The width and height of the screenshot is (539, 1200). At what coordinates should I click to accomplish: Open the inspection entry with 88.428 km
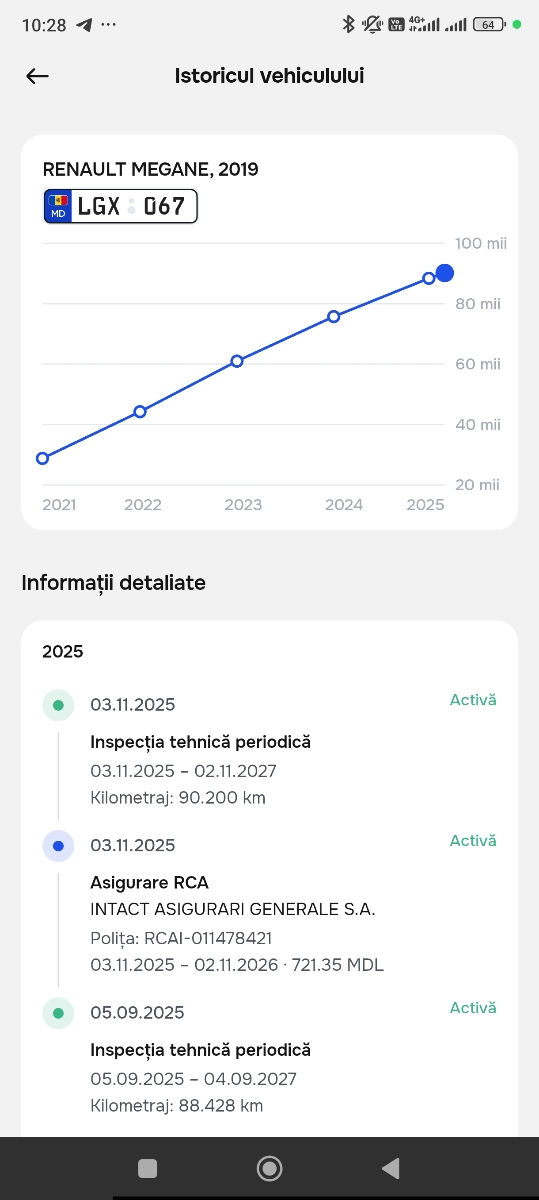tap(200, 1050)
